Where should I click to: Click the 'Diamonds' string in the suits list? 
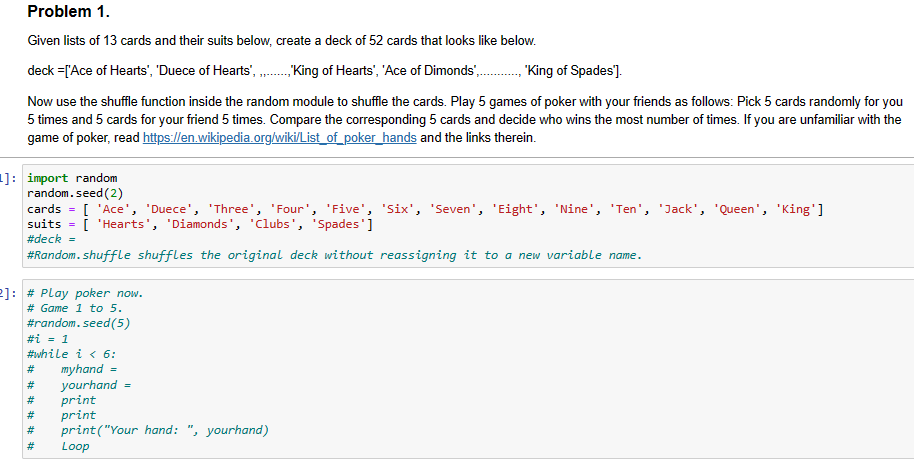pyautogui.click(x=201, y=224)
